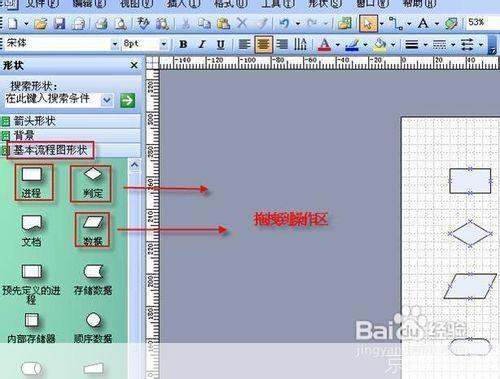The width and height of the screenshot is (500, 379).
Task: Click the green search arrow button
Action: click(128, 100)
